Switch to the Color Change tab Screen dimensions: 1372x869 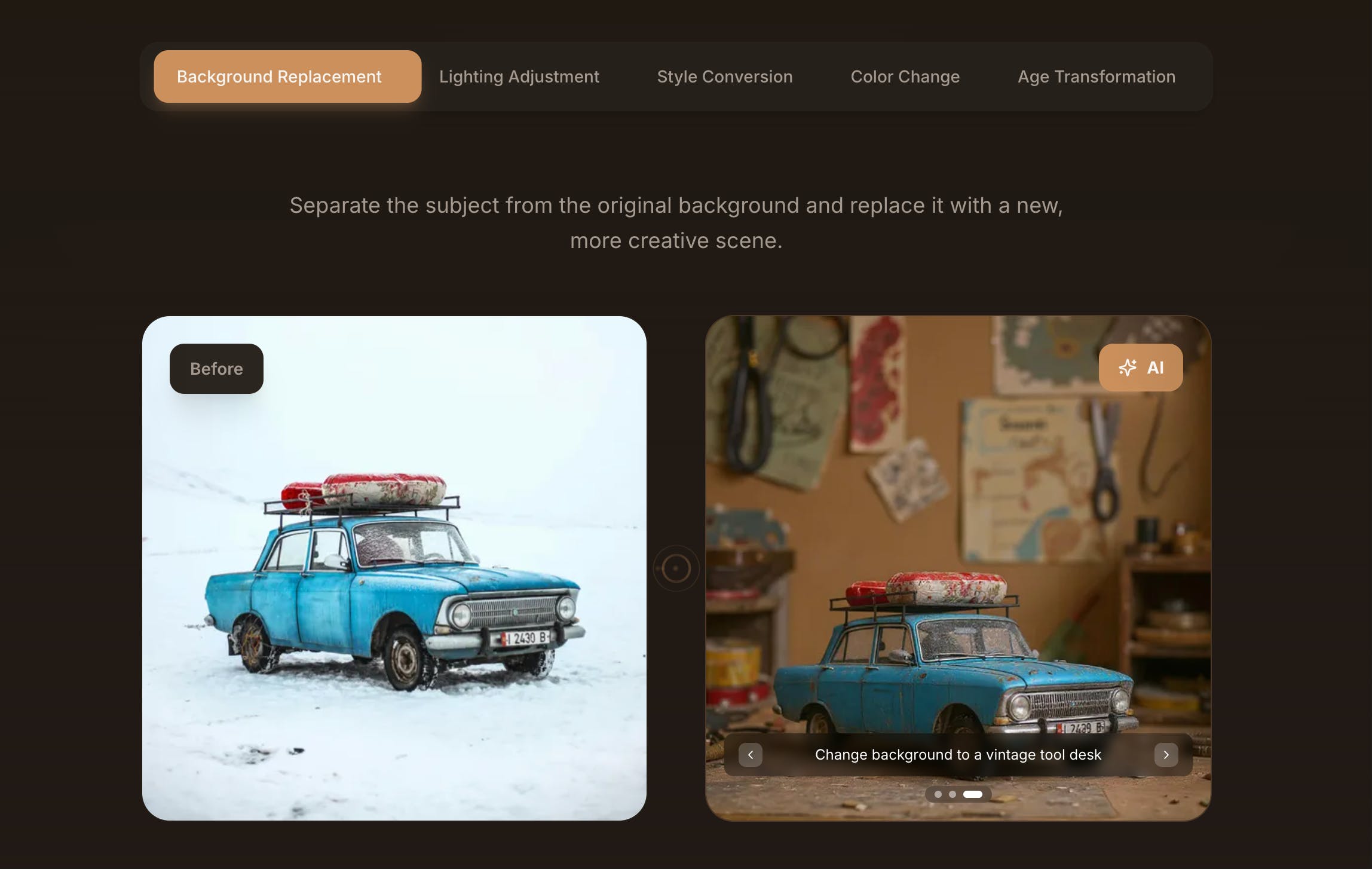905,77
